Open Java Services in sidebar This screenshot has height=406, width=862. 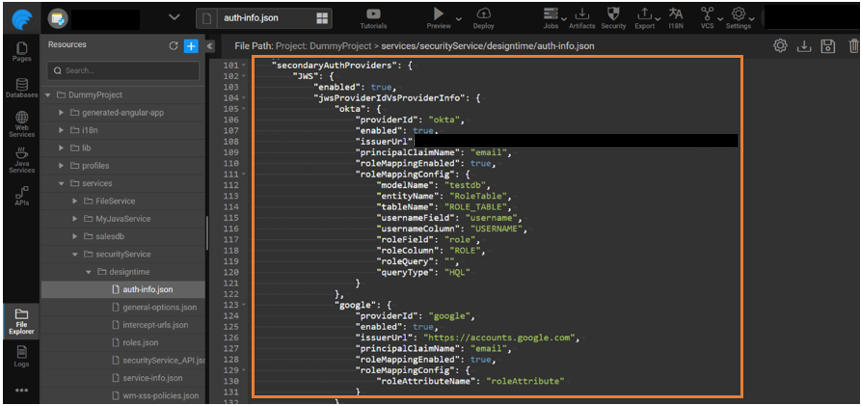(21, 160)
